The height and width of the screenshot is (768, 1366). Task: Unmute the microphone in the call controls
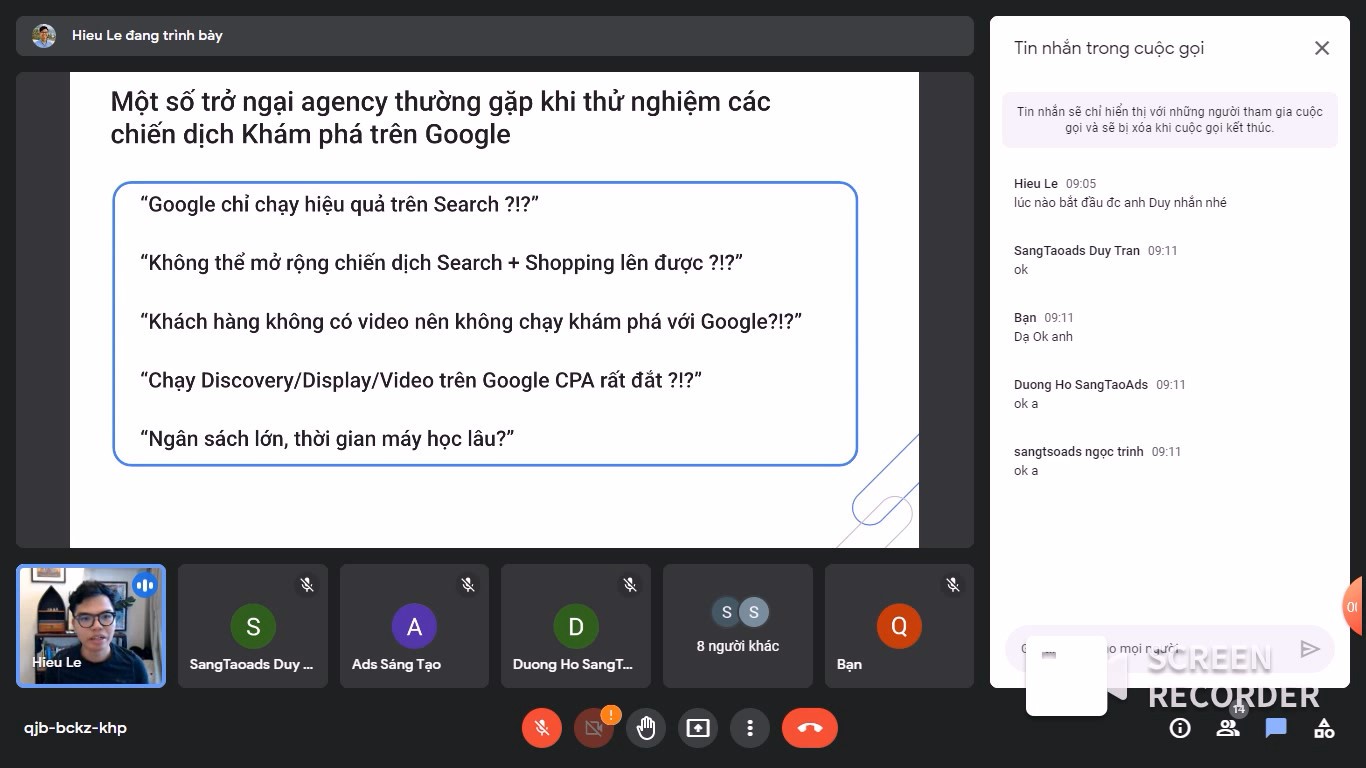pos(542,728)
